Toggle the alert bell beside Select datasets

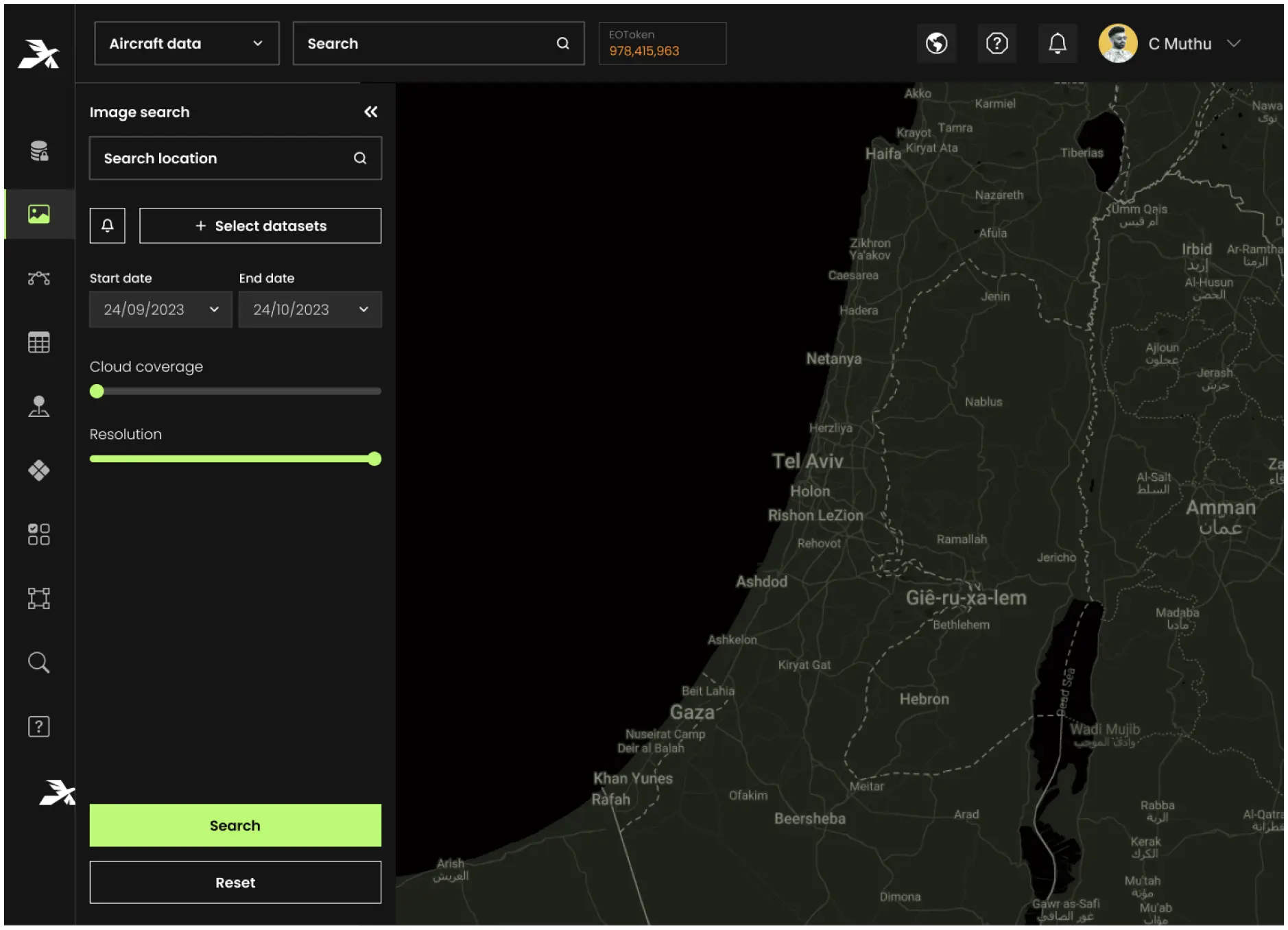108,226
